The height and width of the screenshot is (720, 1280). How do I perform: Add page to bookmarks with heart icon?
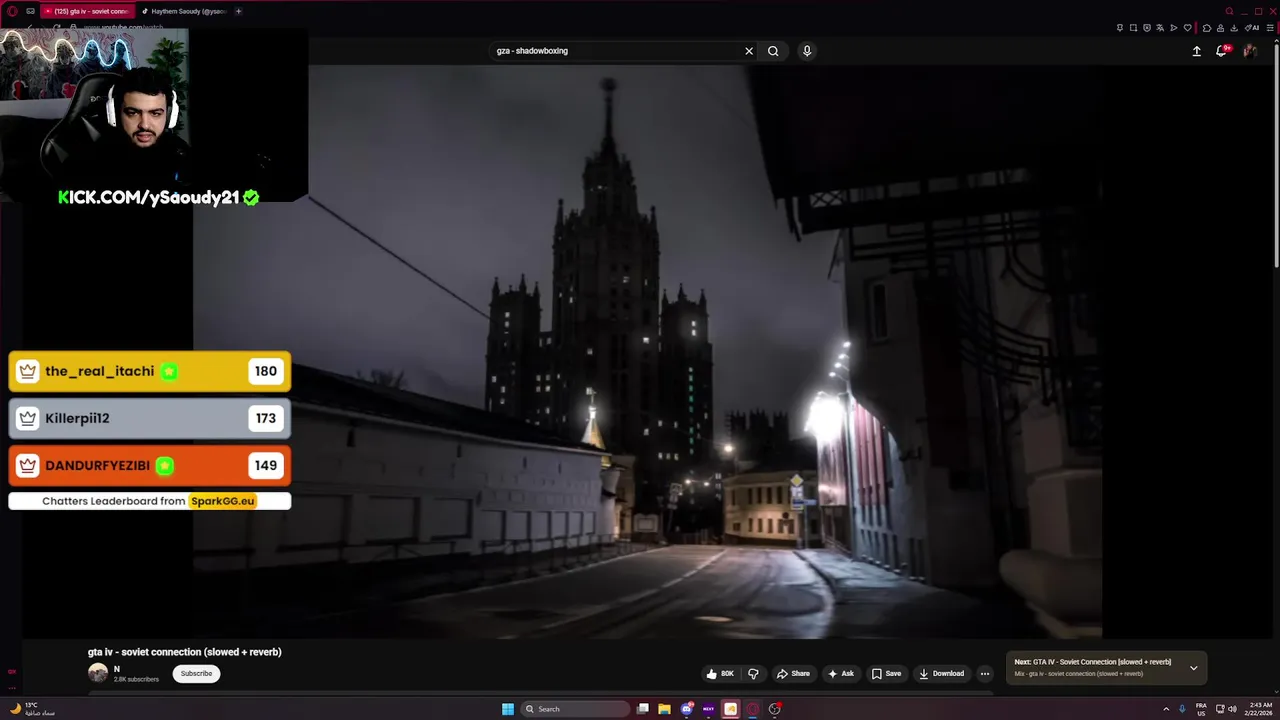[1188, 28]
